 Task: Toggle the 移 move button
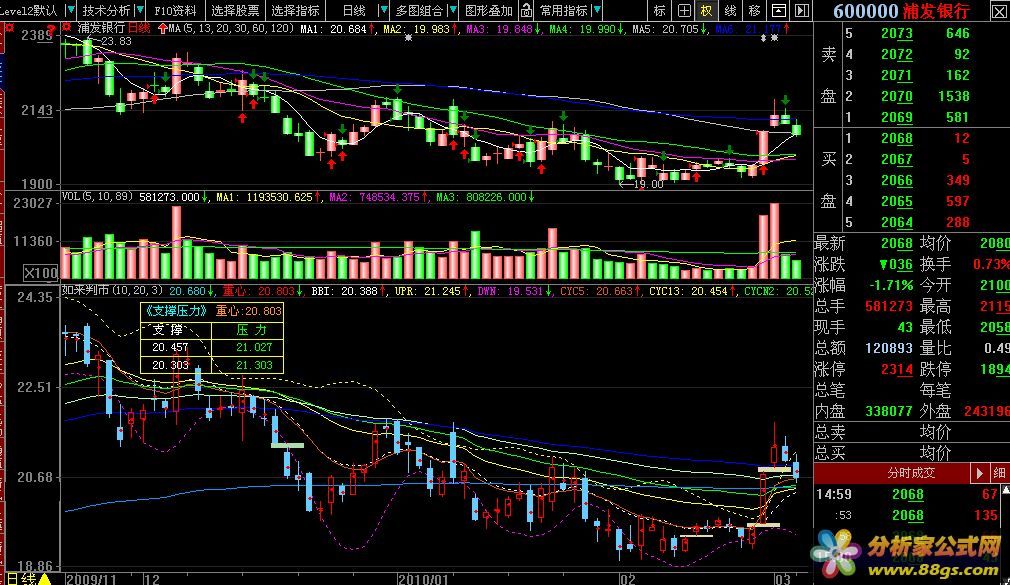point(754,10)
